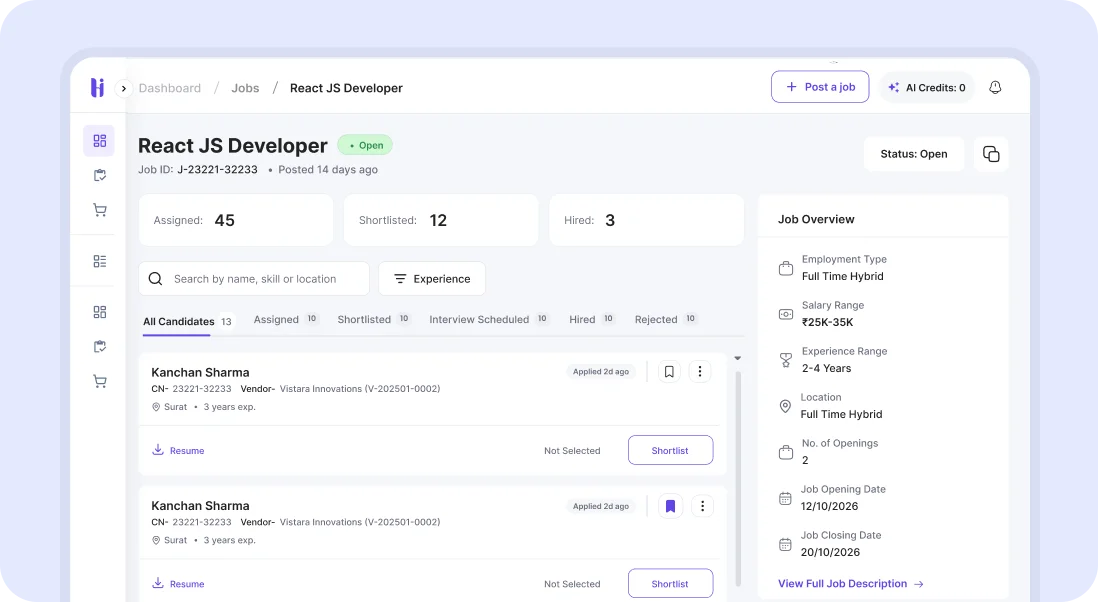This screenshot has height=602, width=1098.
Task: Bookmark the first Kanchan Sharma candidate
Action: click(x=669, y=371)
